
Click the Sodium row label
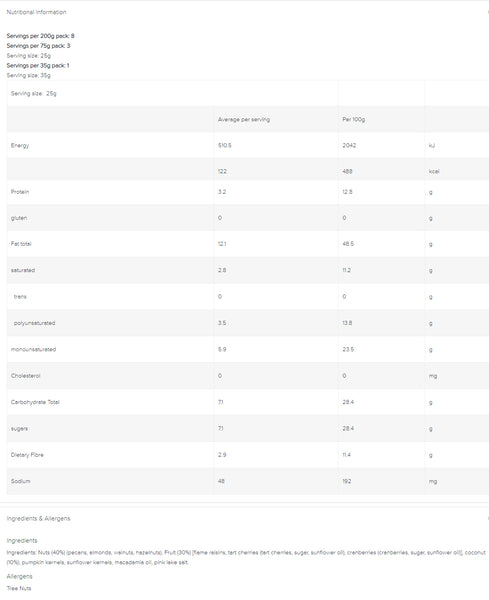21,481
